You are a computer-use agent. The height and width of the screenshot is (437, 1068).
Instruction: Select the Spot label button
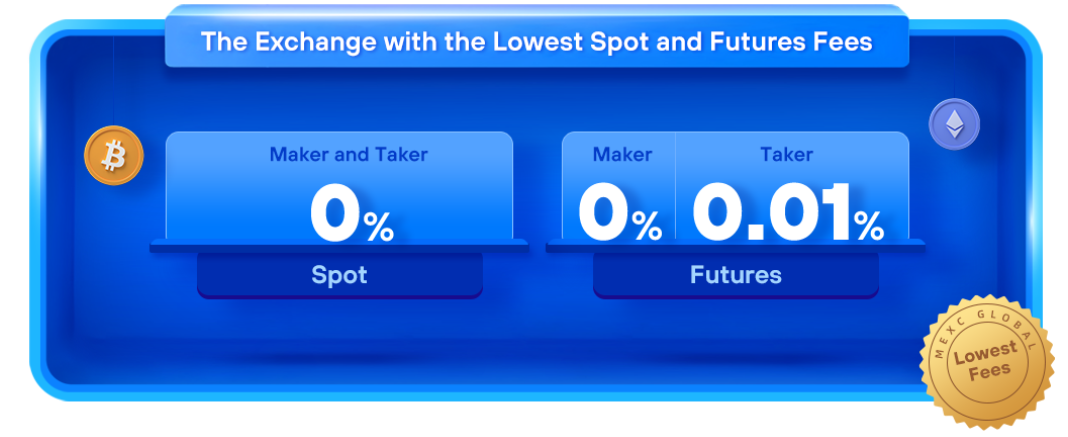pos(340,275)
